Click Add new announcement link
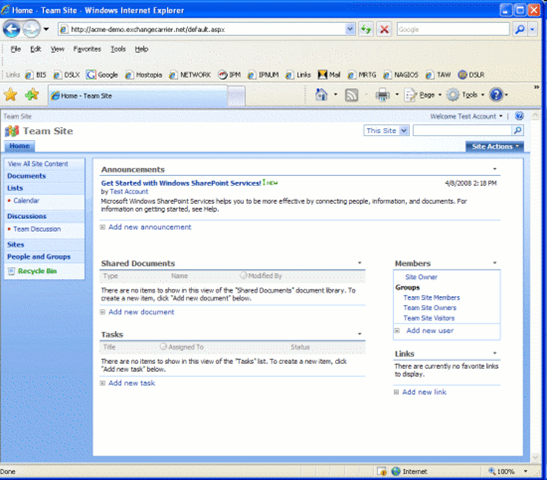The height and width of the screenshot is (480, 547). tap(150, 227)
